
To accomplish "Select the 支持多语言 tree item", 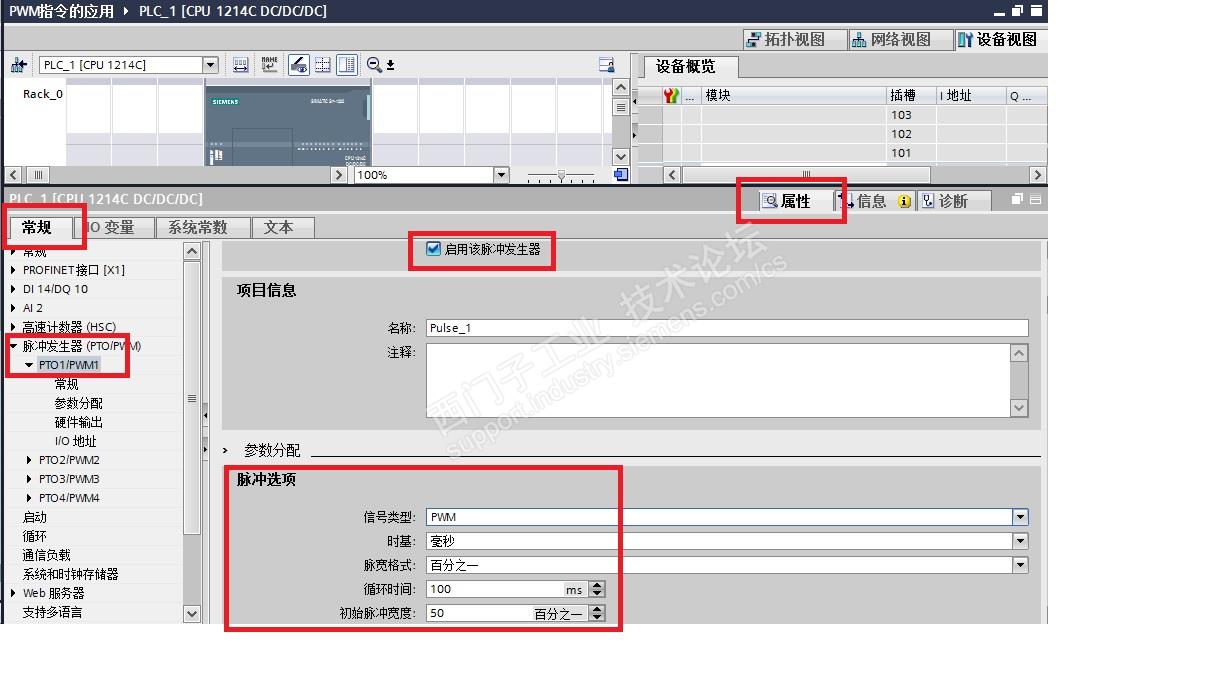I will tap(53, 612).
